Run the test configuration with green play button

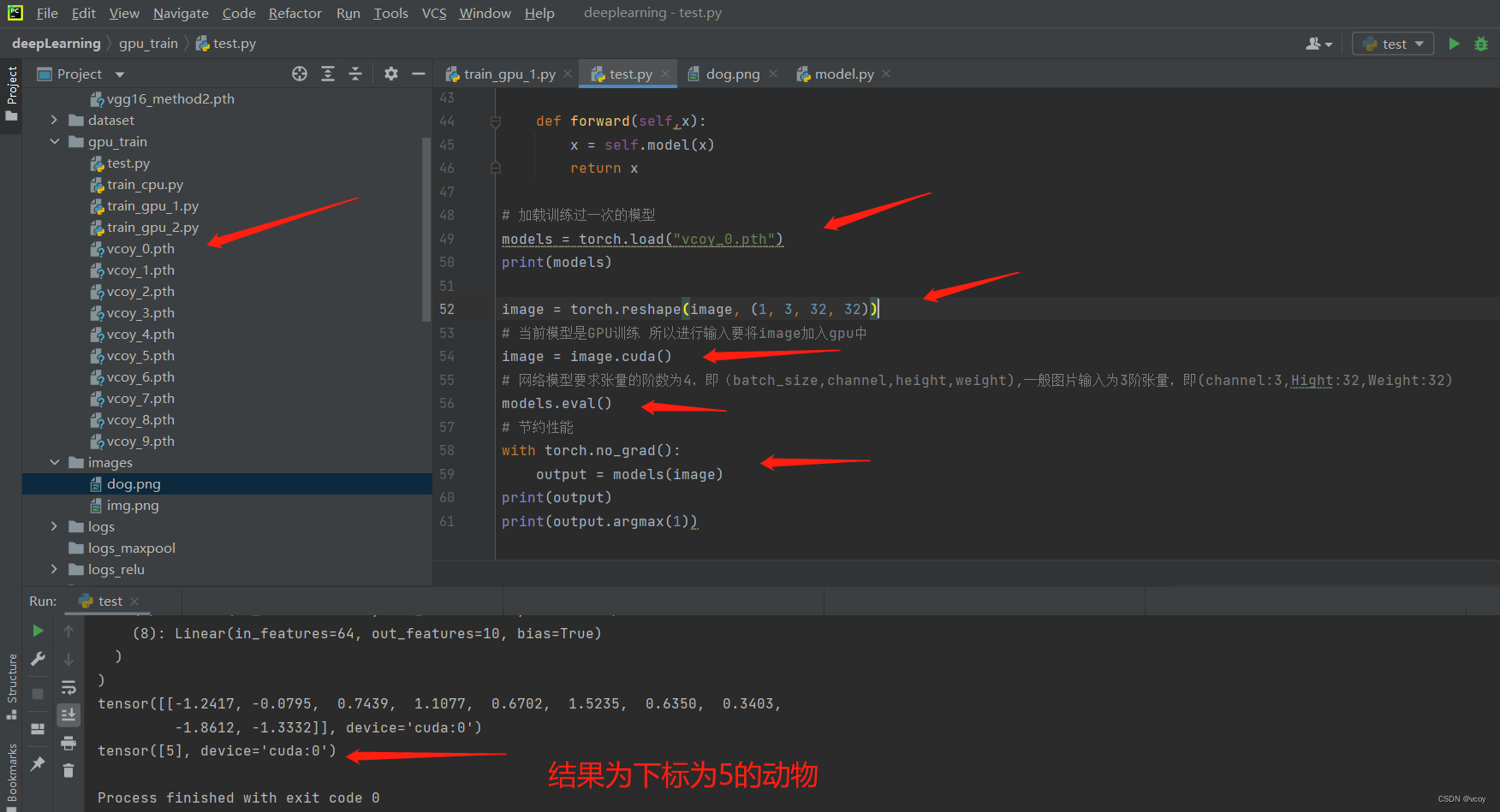point(1454,44)
